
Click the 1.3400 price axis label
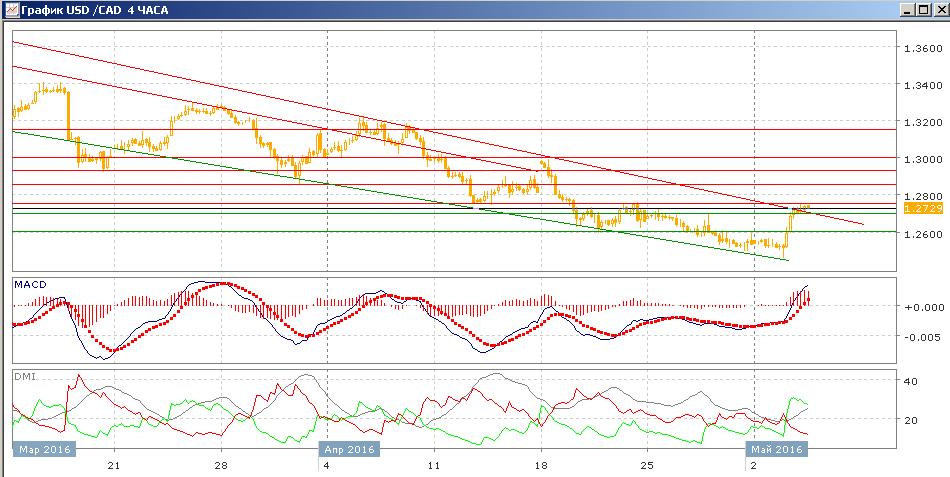pyautogui.click(x=923, y=85)
